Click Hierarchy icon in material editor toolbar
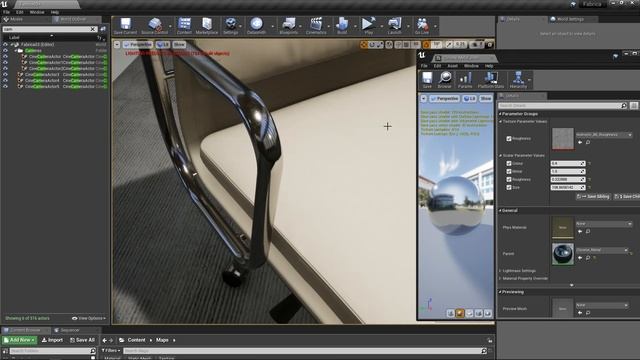This screenshot has width=640, height=360. [x=518, y=80]
